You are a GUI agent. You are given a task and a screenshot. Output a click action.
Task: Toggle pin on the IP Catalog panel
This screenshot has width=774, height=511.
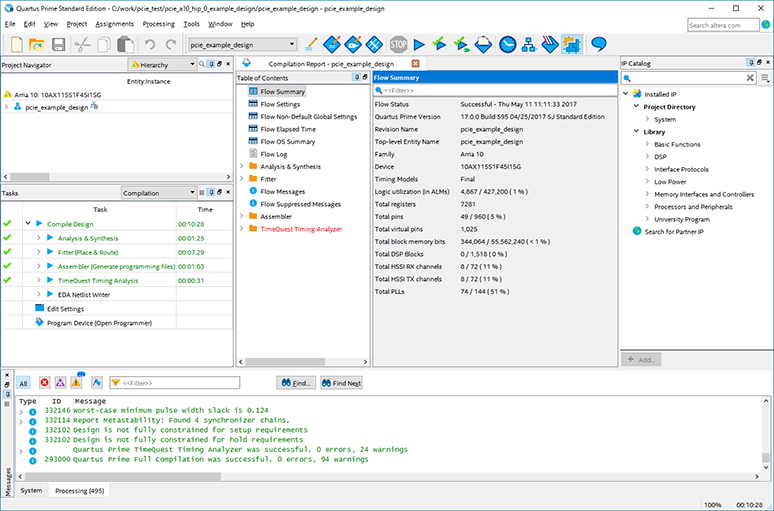tap(751, 63)
